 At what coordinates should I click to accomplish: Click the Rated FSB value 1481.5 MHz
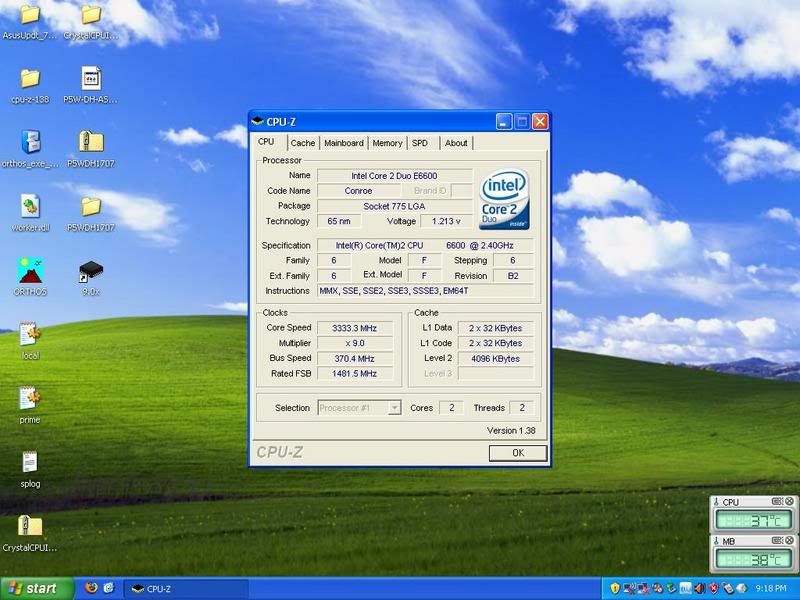(x=355, y=373)
